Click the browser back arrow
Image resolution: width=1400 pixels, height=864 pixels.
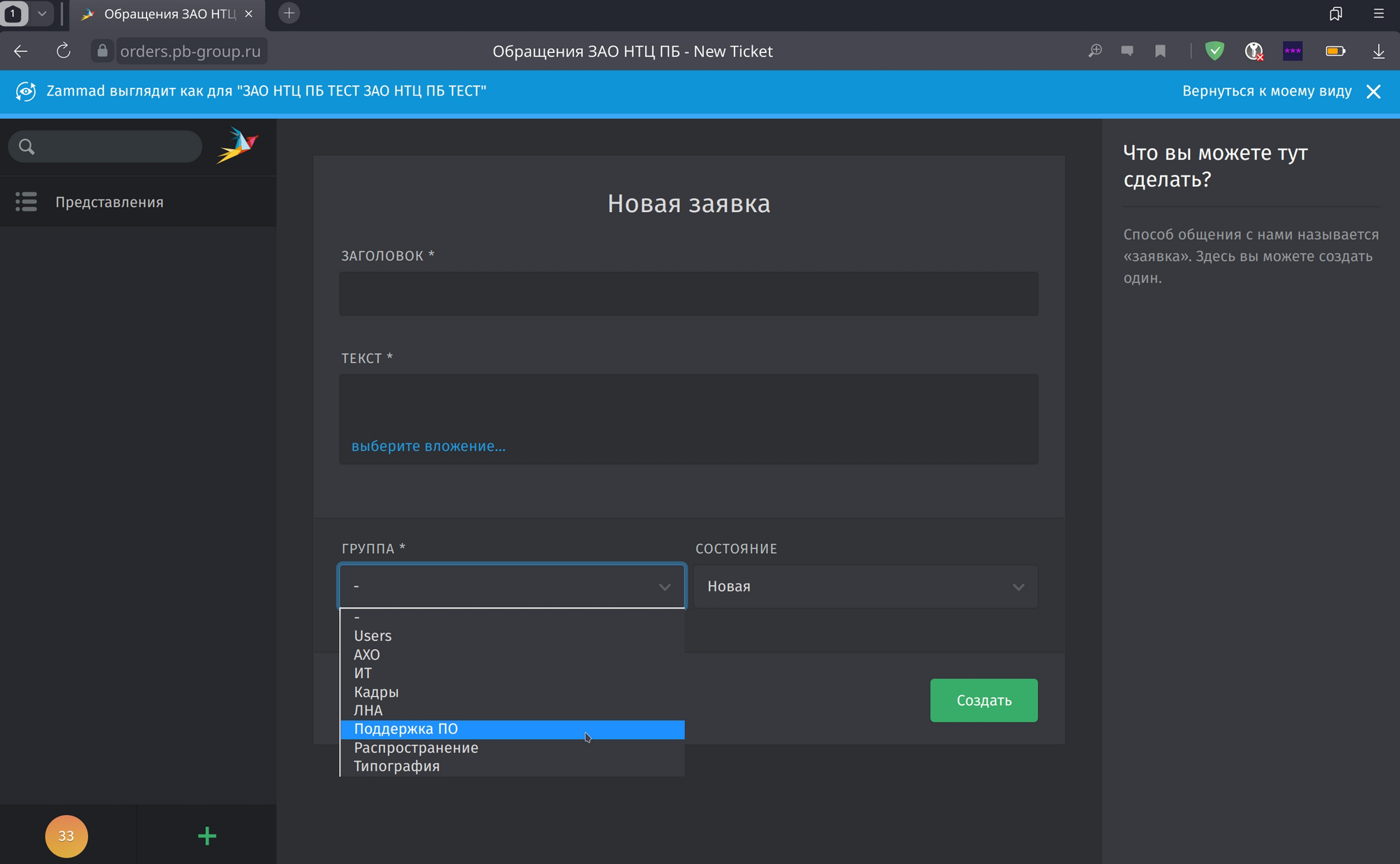point(21,51)
